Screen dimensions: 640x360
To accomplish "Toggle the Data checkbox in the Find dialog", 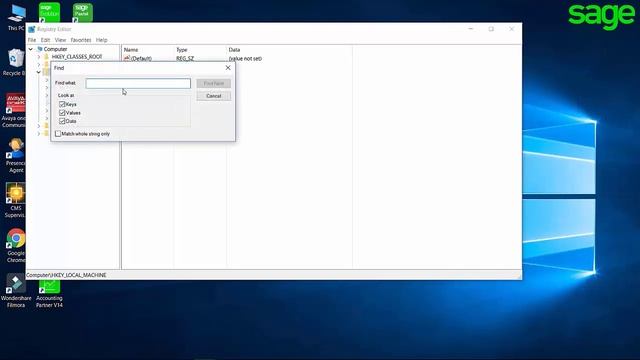I will tap(62, 121).
